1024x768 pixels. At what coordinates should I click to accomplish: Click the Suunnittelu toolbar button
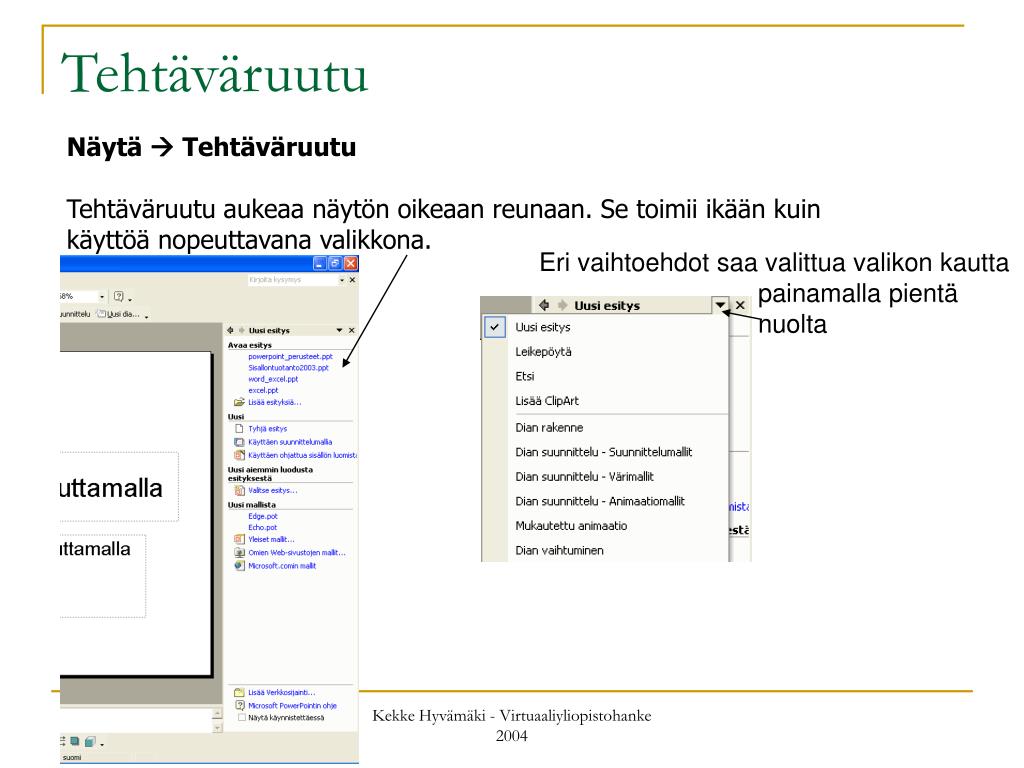point(74,314)
